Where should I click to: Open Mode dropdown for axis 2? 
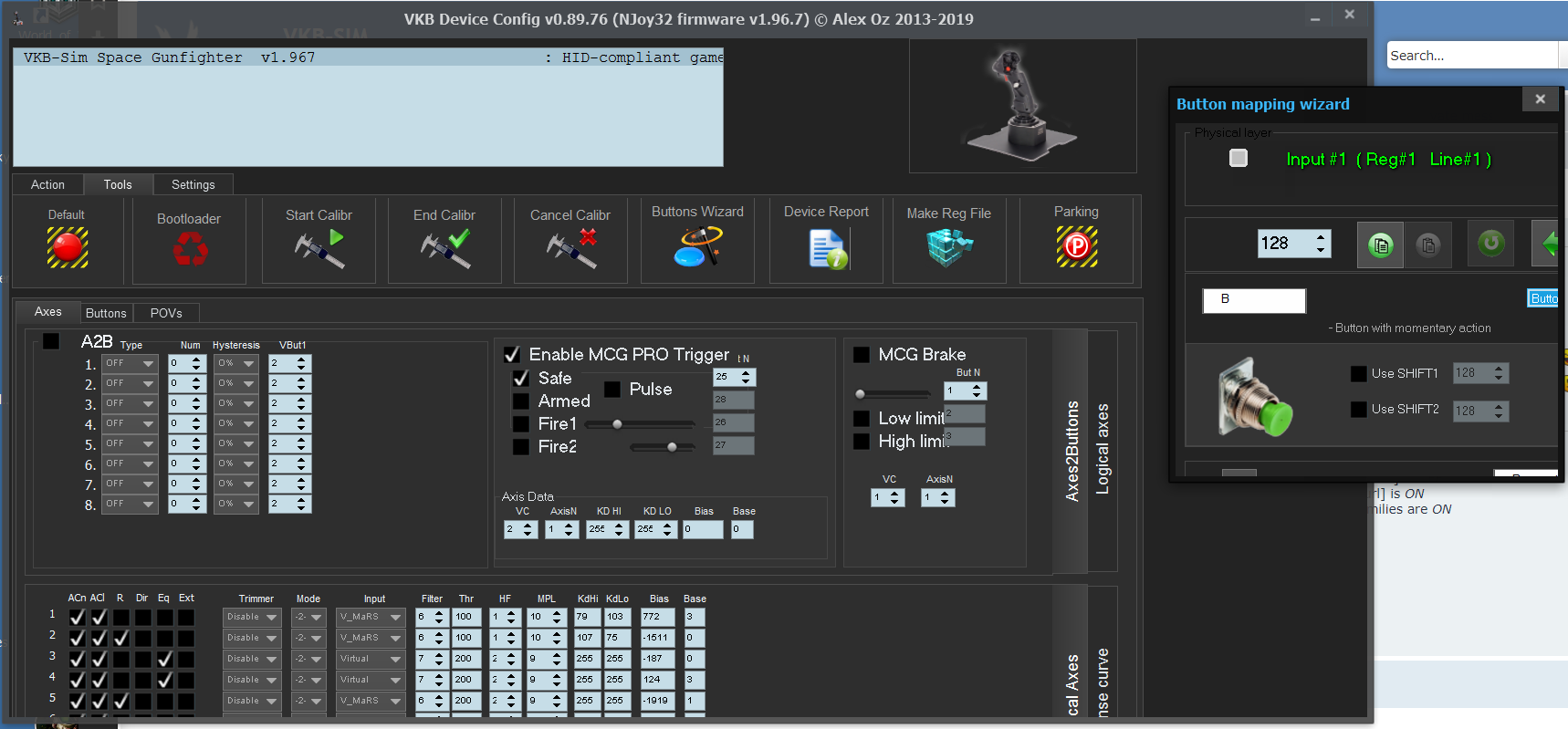308,638
